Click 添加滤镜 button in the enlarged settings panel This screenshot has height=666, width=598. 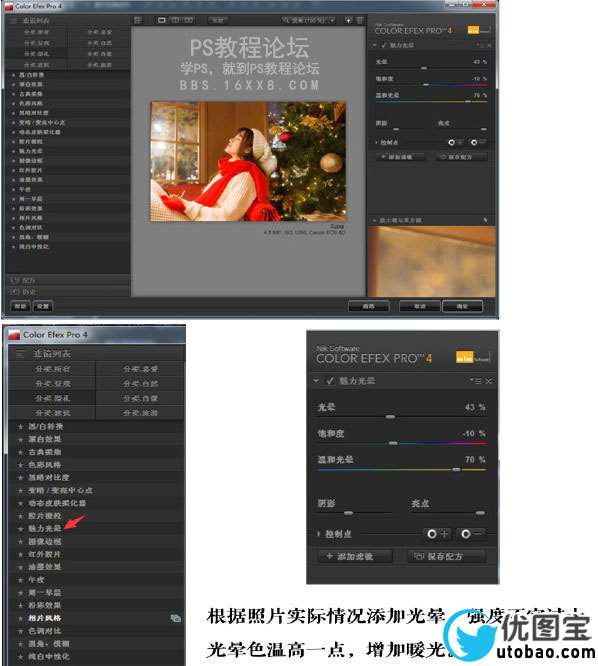(x=355, y=556)
